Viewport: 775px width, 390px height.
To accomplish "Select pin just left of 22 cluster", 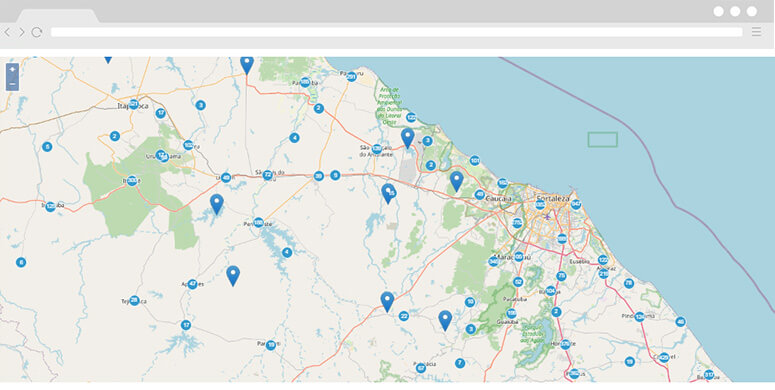I will coord(387,302).
